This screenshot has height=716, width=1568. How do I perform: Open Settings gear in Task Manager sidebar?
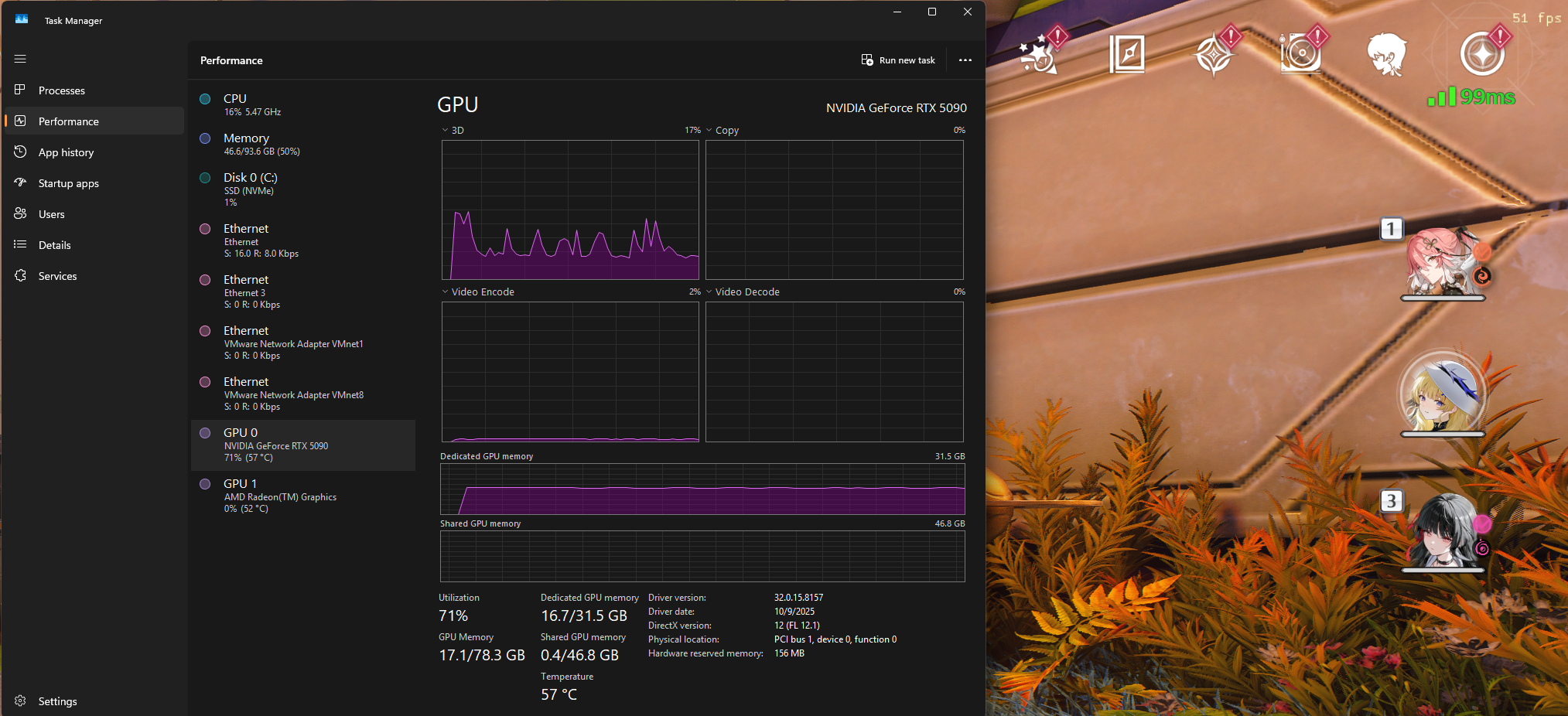tap(21, 701)
